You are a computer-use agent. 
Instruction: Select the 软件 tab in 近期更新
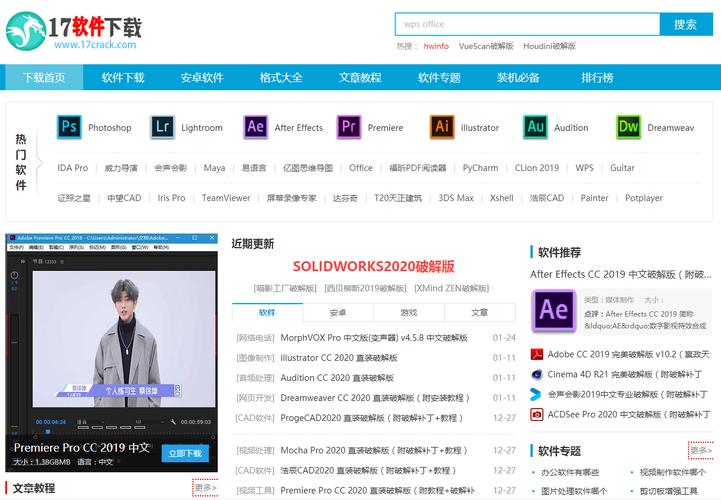(x=267, y=312)
